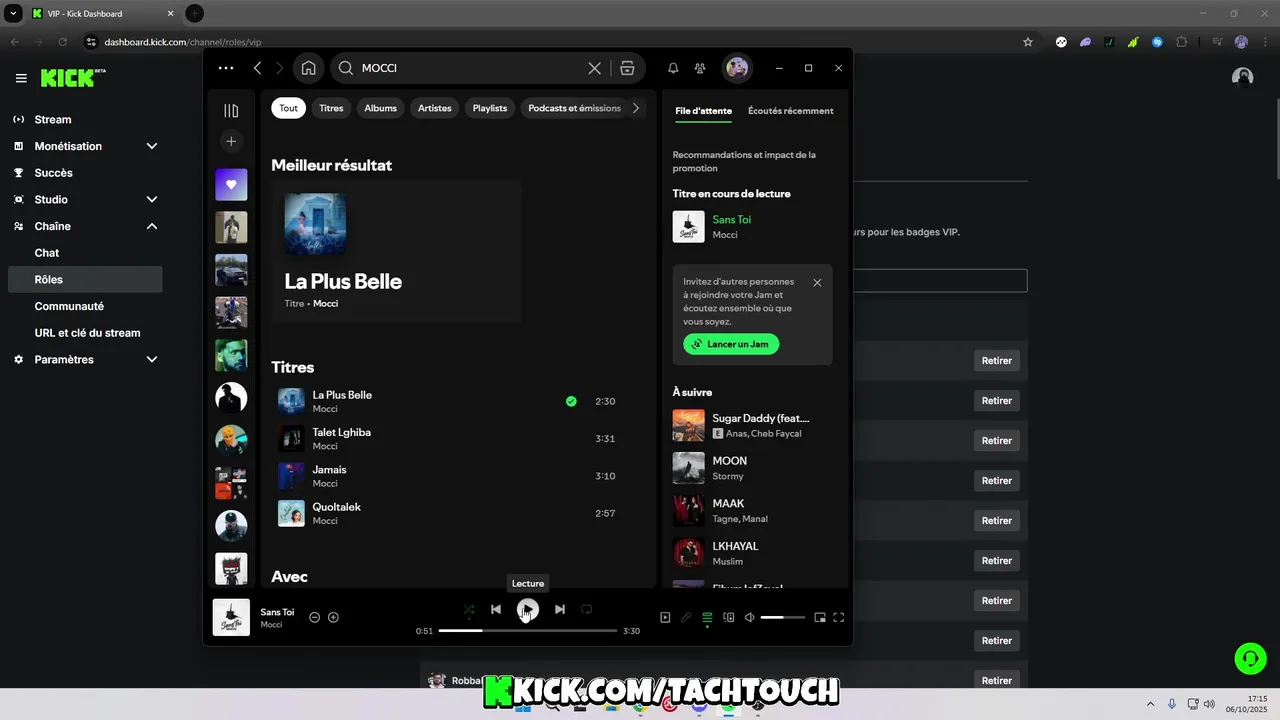Clear the MOCCI search text

tap(594, 68)
